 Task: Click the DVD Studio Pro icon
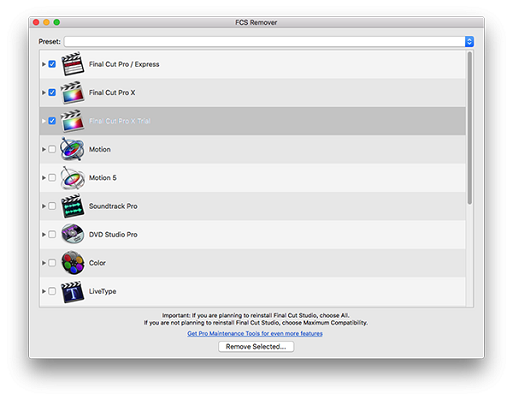[x=72, y=234]
